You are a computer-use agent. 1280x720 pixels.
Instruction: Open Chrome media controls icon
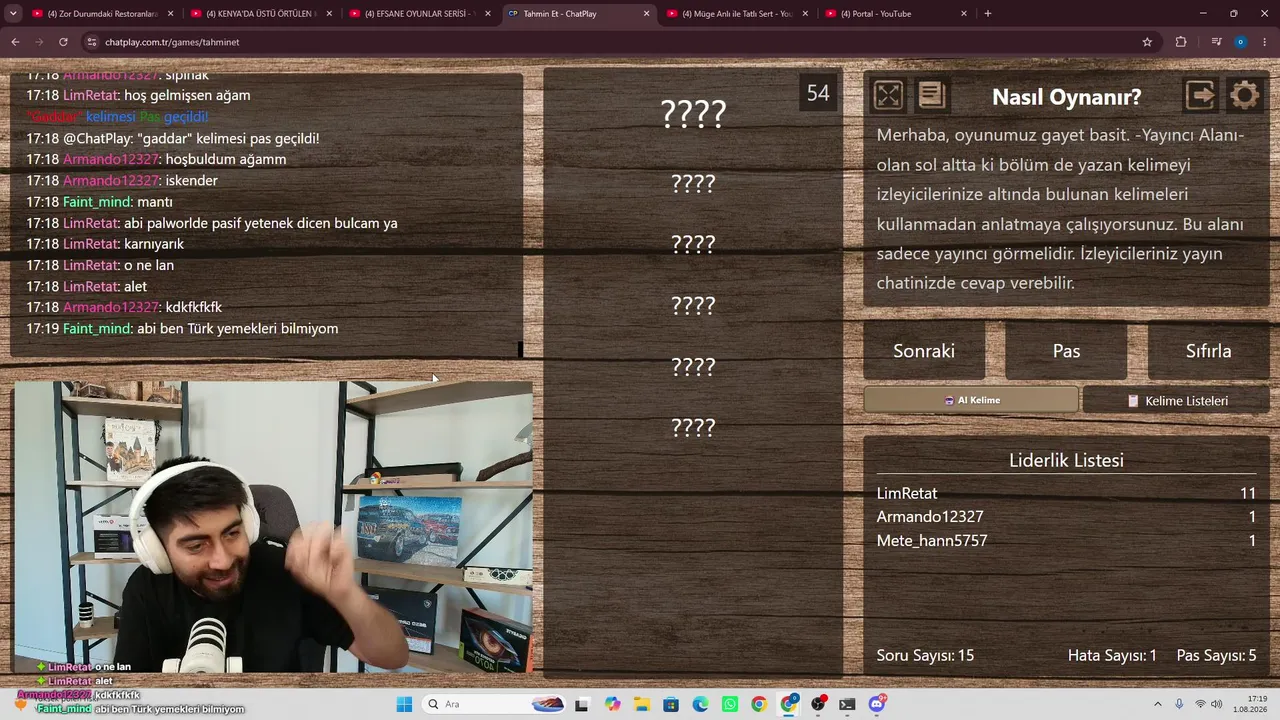tap(1216, 42)
